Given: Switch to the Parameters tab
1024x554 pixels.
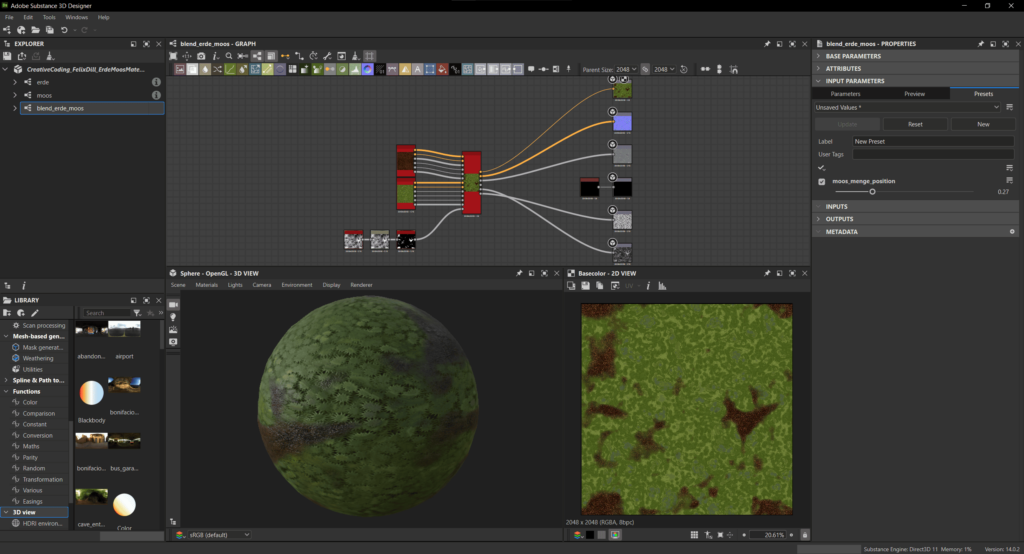Looking at the screenshot, I should click(845, 93).
